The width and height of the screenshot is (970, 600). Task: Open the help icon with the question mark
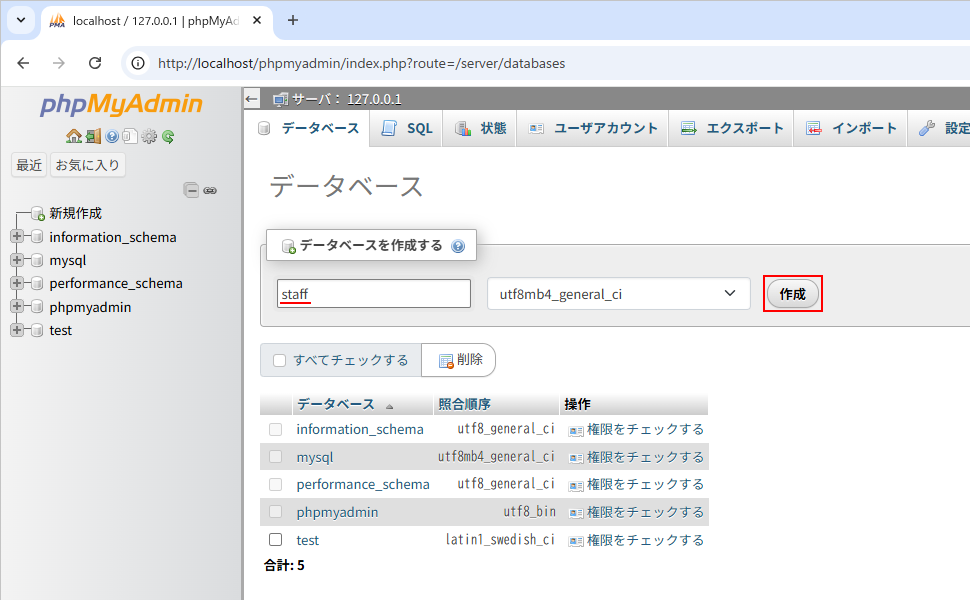[111, 135]
